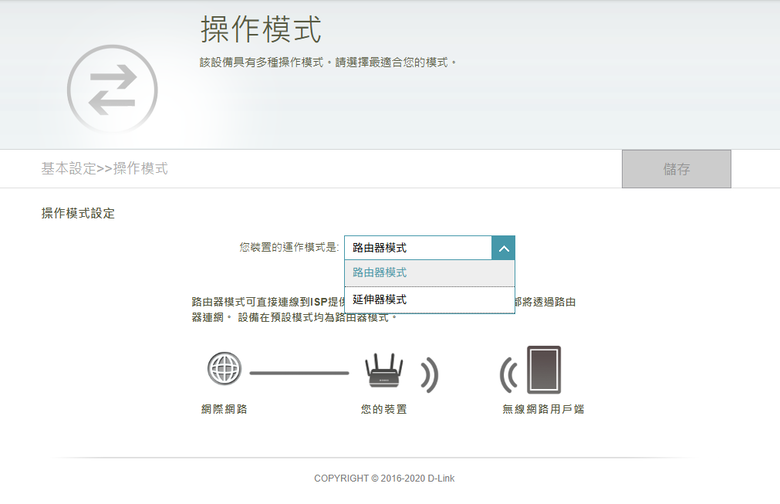This screenshot has width=780, height=504.
Task: Choose 延伸器模式 from the dropdown list
Action: pos(429,300)
